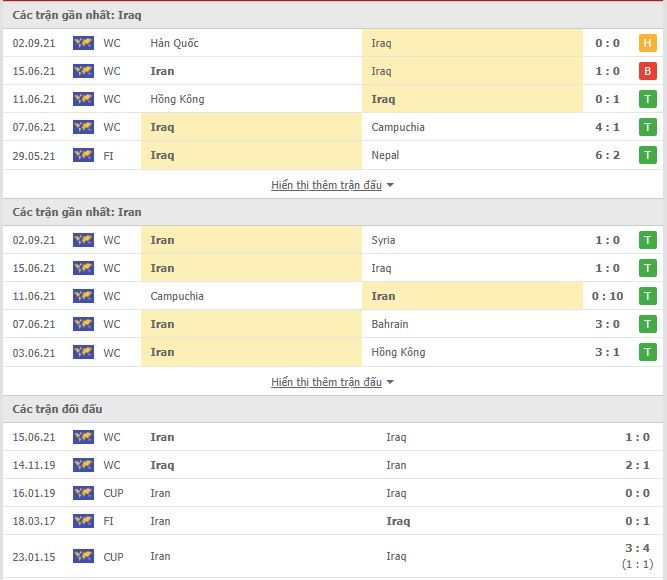Expand more Iran matches via Hiển thị thêm trận đấu
The width and height of the screenshot is (667, 580).
[326, 382]
